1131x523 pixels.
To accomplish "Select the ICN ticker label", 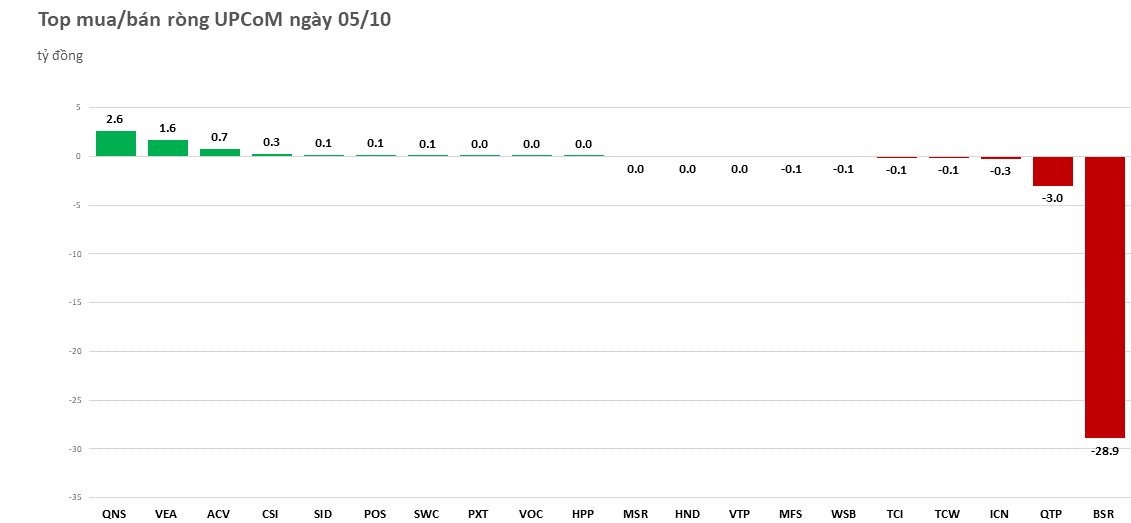I will (999, 514).
